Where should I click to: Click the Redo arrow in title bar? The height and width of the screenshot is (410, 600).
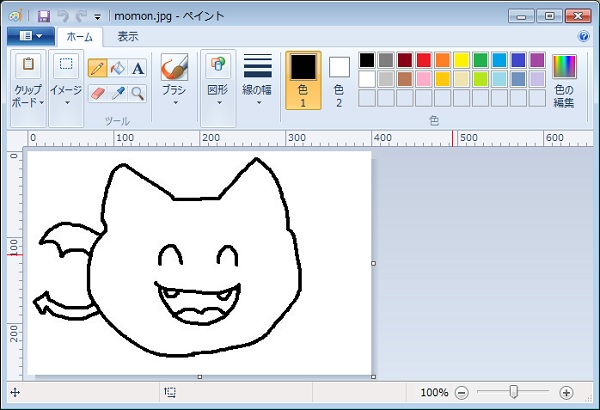coord(81,16)
